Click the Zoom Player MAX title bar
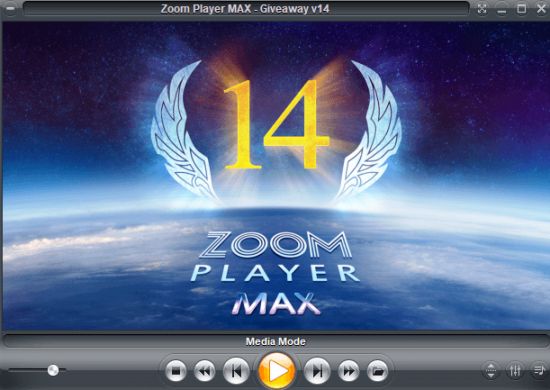Viewport: 550px width, 390px height. [246, 9]
